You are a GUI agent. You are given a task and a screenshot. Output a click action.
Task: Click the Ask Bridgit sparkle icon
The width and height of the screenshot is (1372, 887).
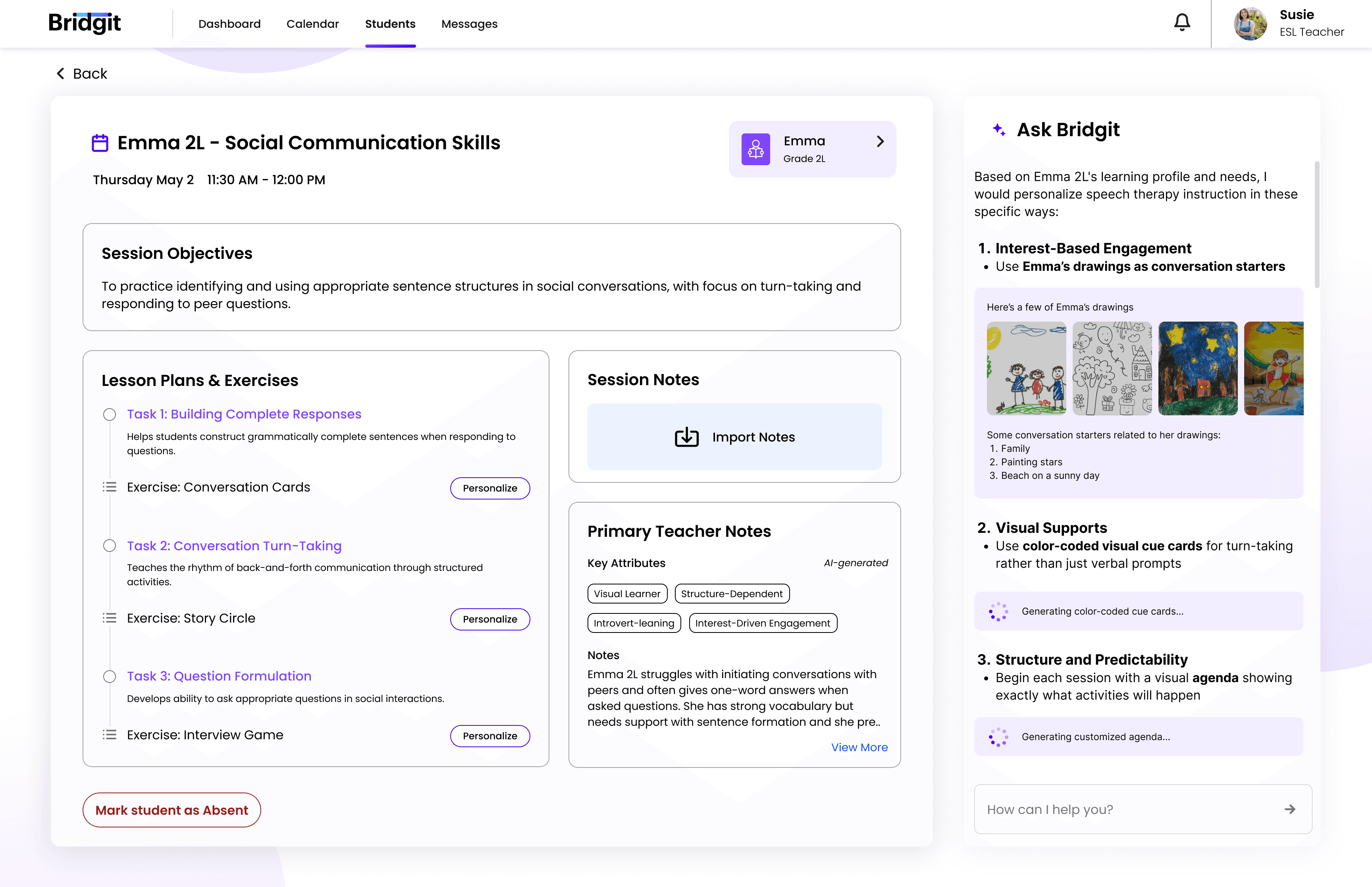(x=999, y=129)
